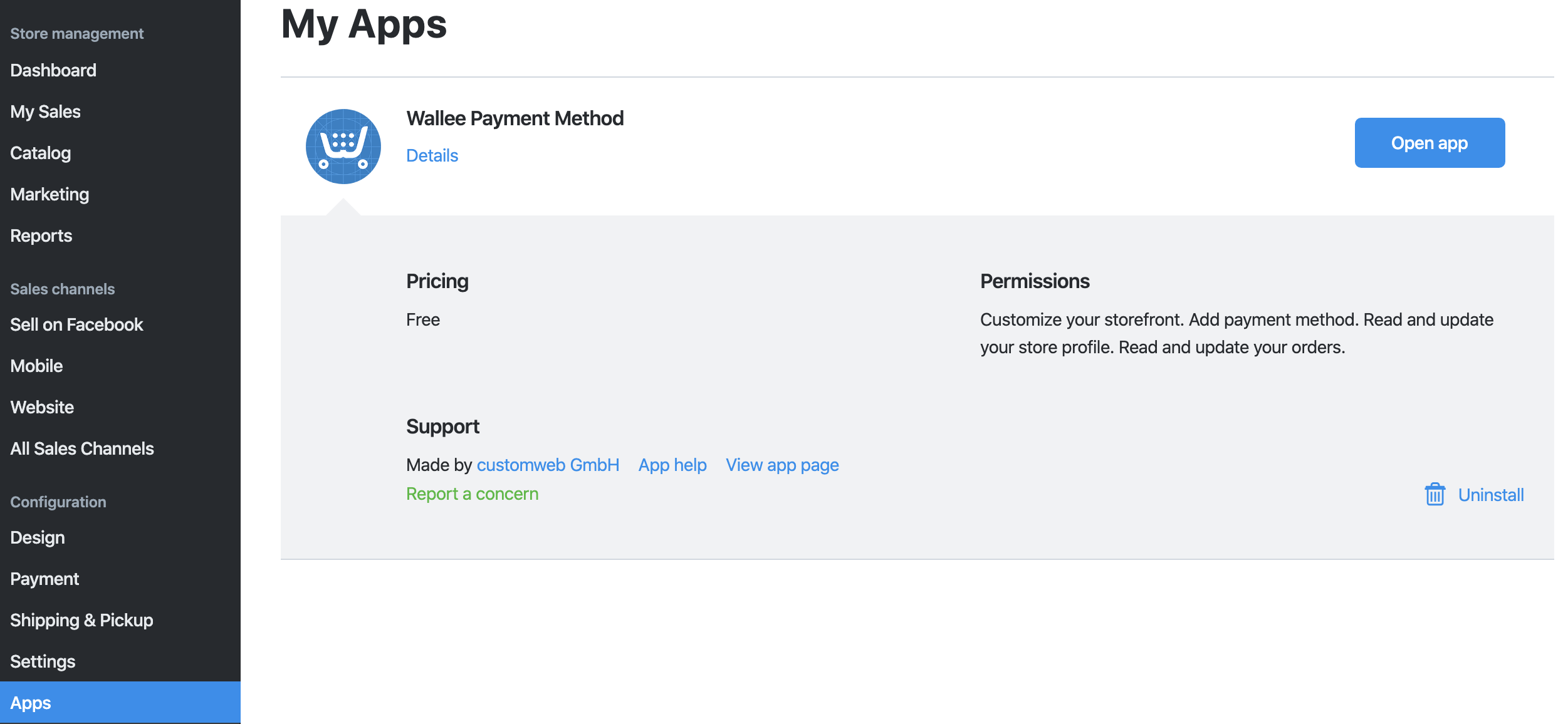
Task: Go to Payment configuration
Action: tap(44, 579)
